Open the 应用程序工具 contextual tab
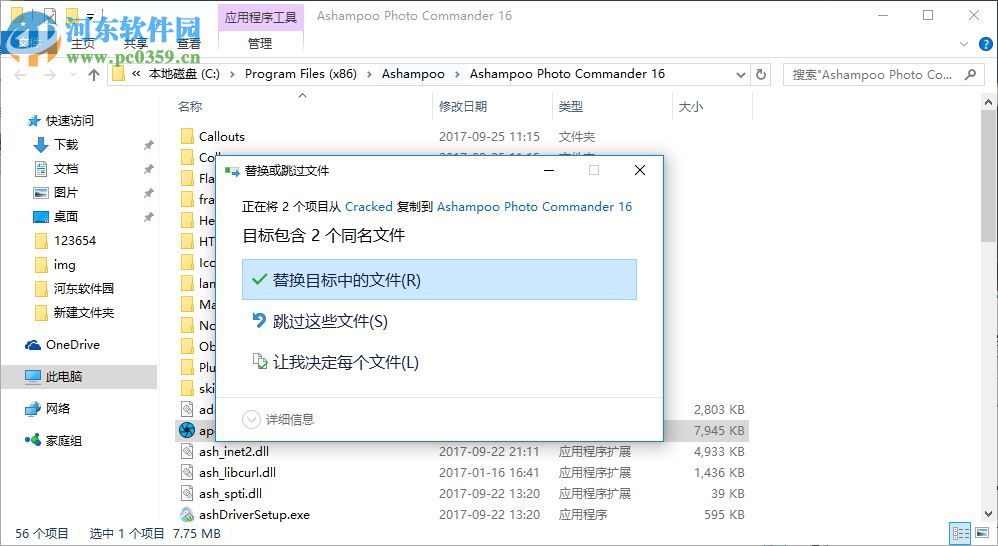Screen dimensions: 998x546 pos(260,17)
